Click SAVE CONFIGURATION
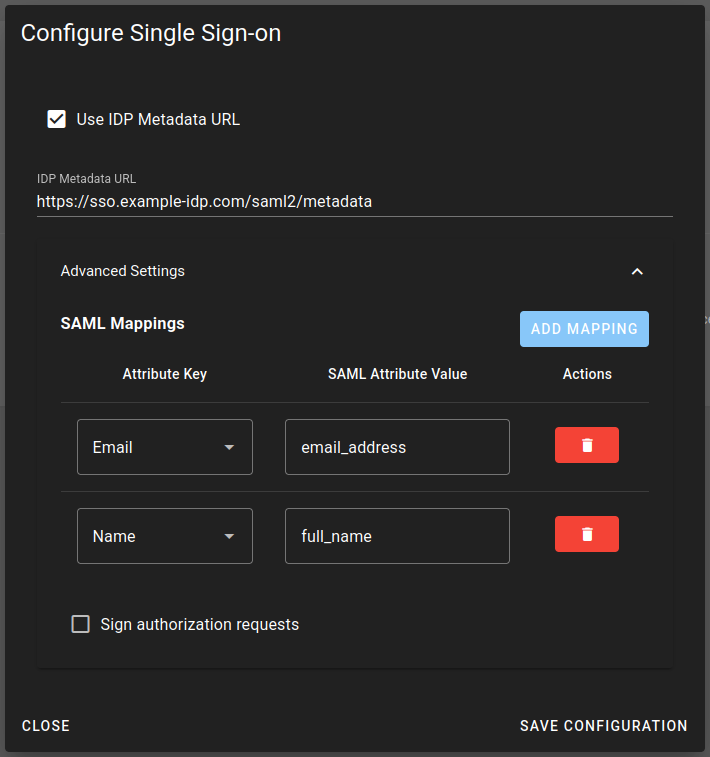The image size is (710, 757). click(603, 726)
